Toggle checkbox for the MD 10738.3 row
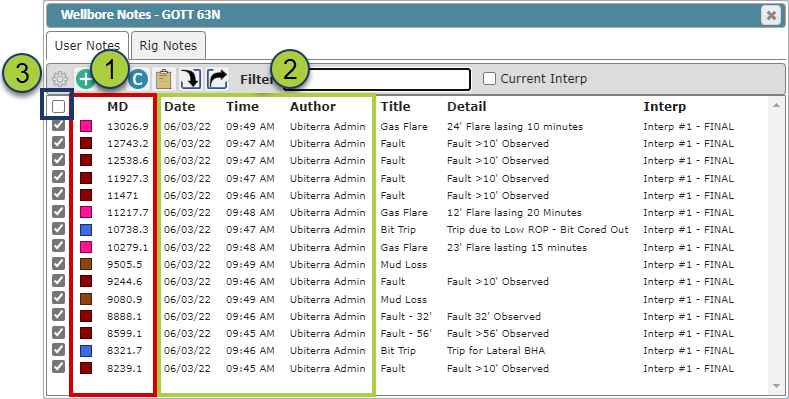This screenshot has width=789, height=399. (x=58, y=228)
